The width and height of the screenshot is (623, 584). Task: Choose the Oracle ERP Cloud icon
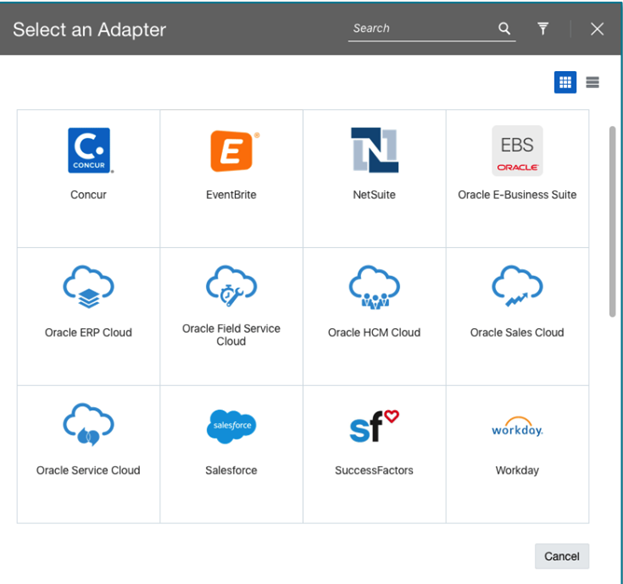[89, 289]
